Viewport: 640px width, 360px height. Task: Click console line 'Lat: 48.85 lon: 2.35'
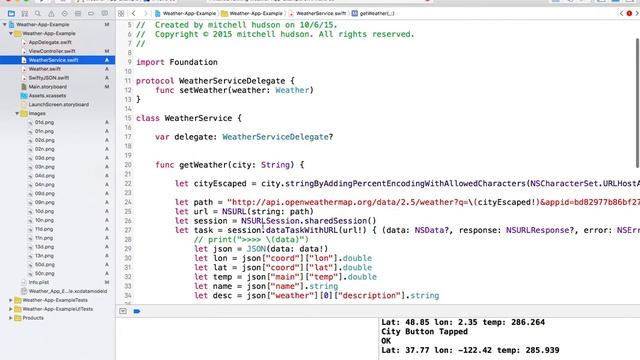coord(463,322)
